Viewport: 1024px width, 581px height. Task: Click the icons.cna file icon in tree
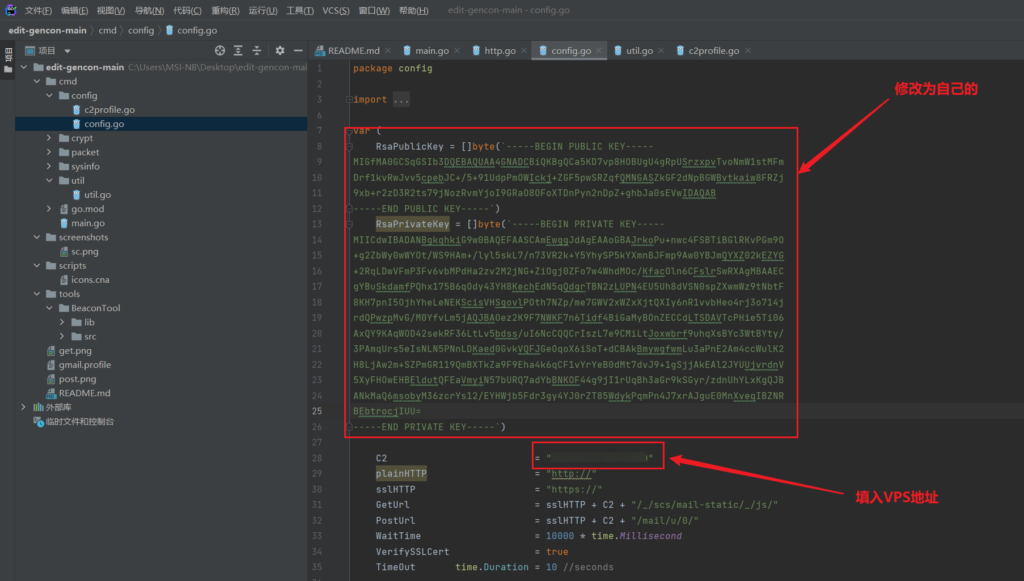click(64, 279)
